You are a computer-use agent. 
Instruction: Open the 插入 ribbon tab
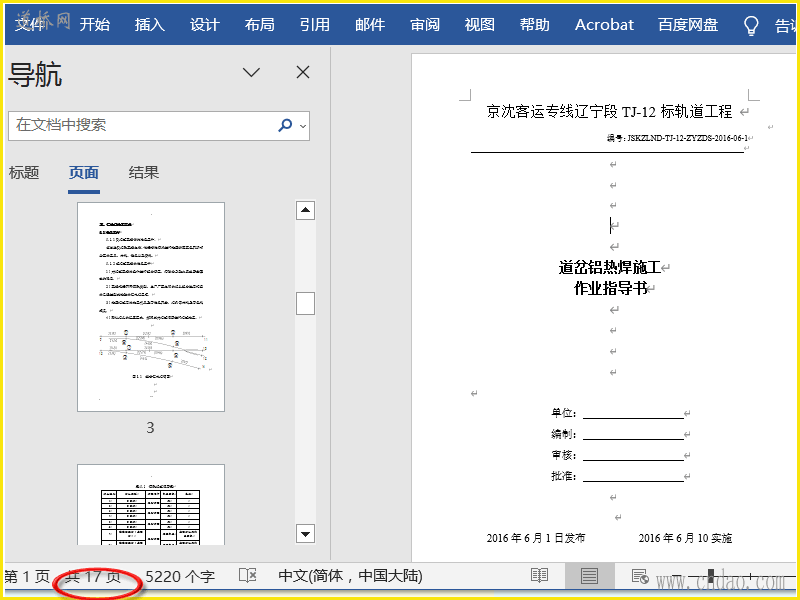150,24
